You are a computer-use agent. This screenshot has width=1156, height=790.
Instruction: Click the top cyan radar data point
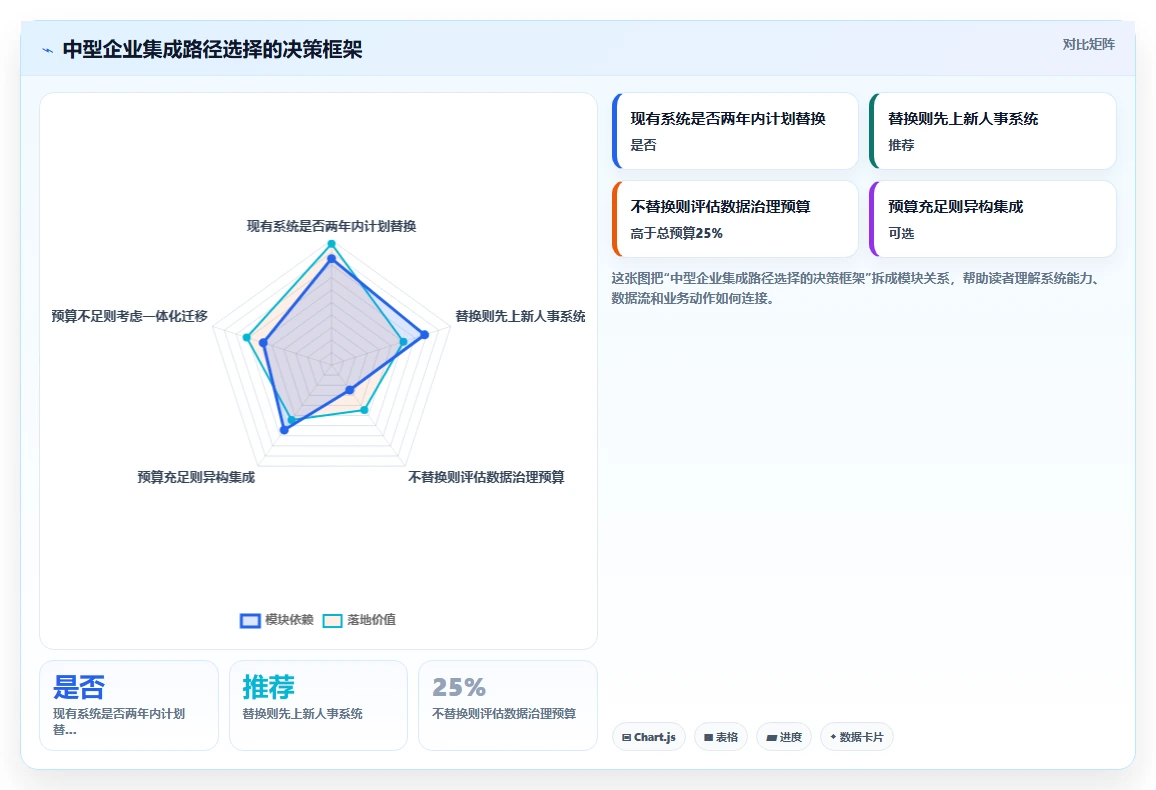tap(332, 244)
